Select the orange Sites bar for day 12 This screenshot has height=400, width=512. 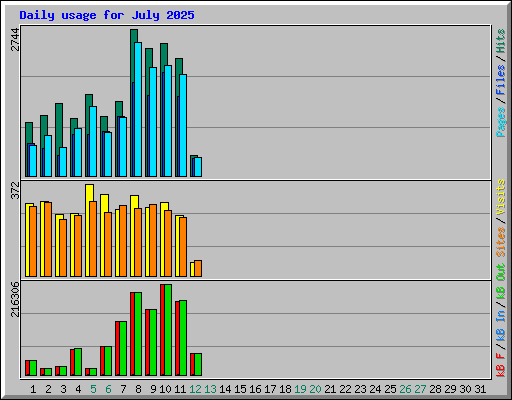pyautogui.click(x=198, y=269)
